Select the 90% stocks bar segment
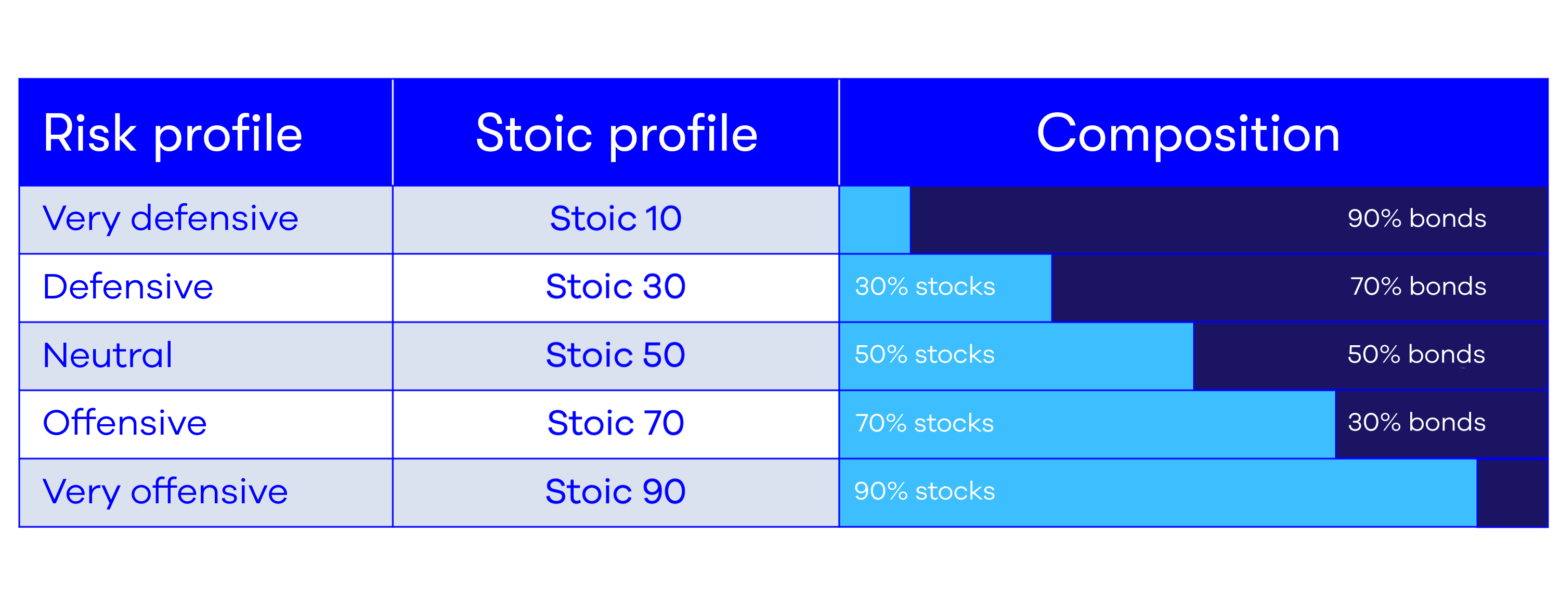 1157,491
